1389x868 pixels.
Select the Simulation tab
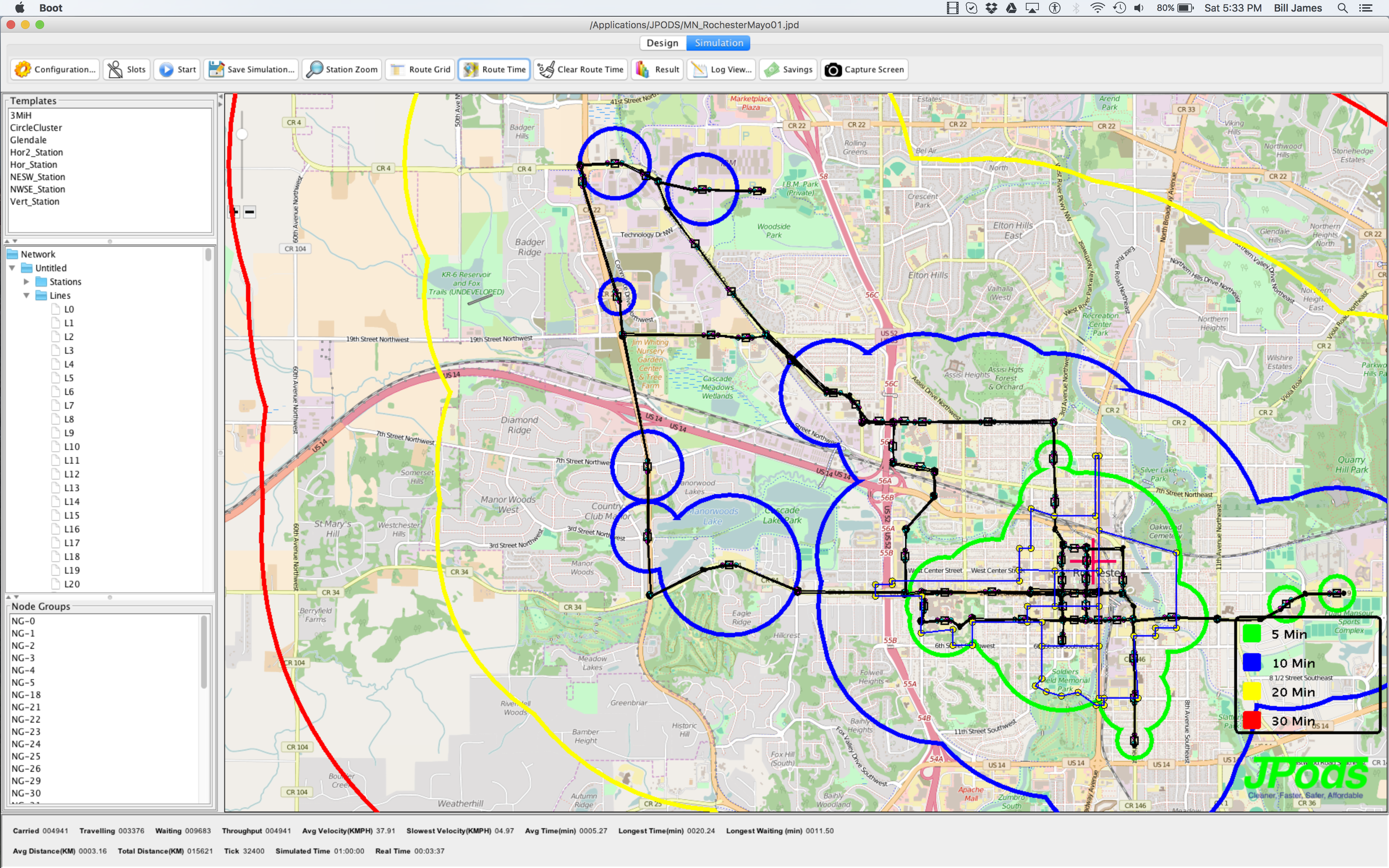coord(719,43)
